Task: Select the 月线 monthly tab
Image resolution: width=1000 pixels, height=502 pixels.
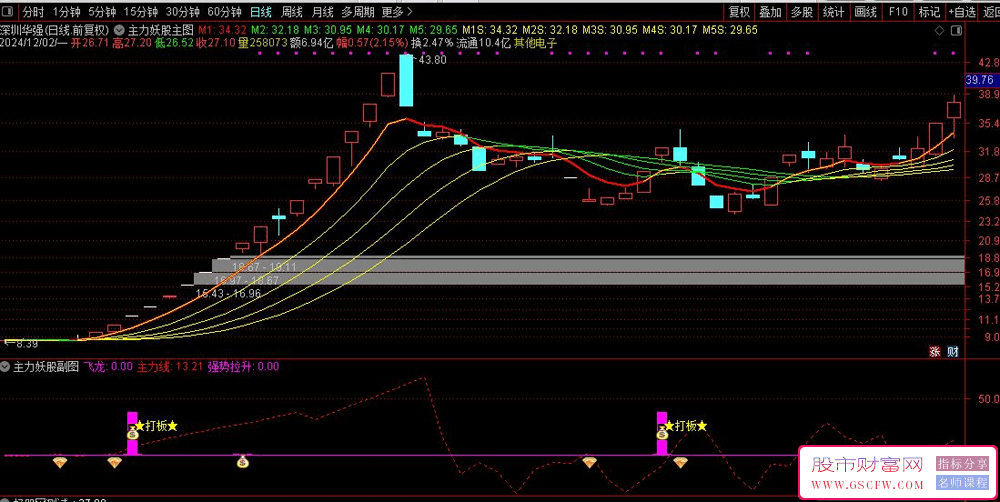Action: (322, 11)
